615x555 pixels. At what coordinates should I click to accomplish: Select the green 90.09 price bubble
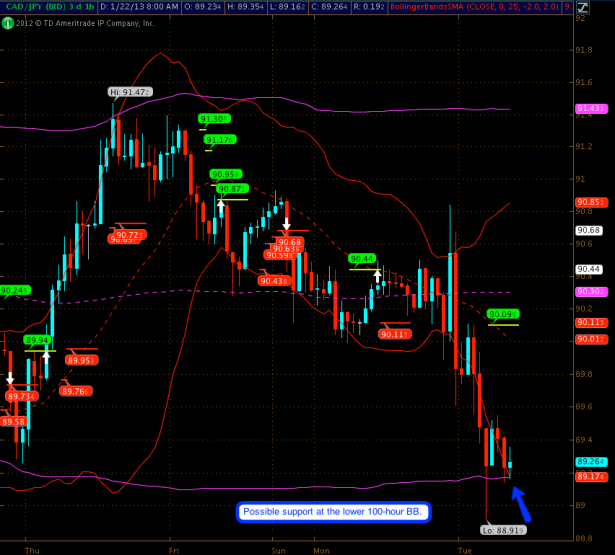tap(502, 314)
